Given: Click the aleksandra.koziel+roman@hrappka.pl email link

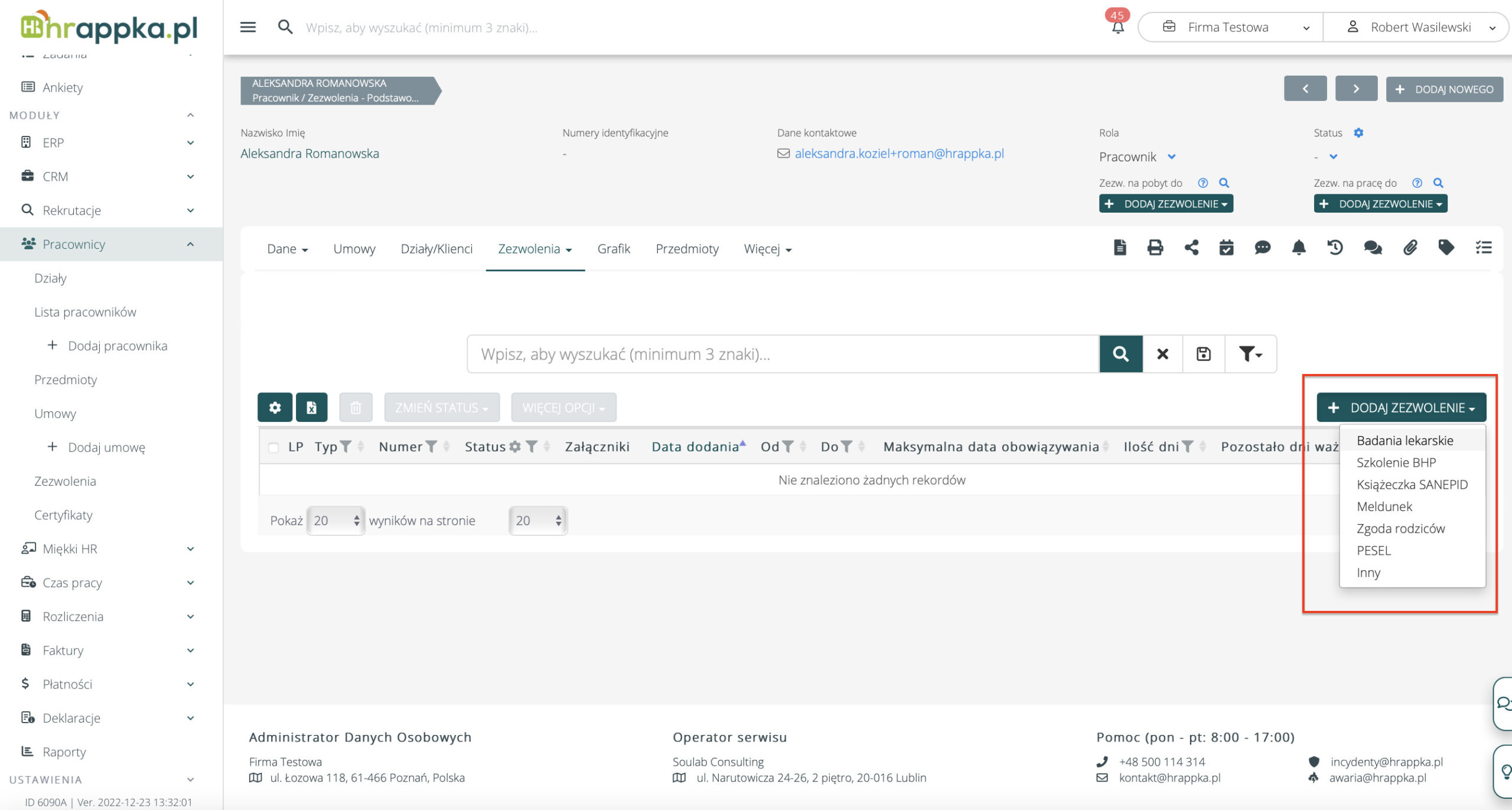Looking at the screenshot, I should [x=899, y=154].
